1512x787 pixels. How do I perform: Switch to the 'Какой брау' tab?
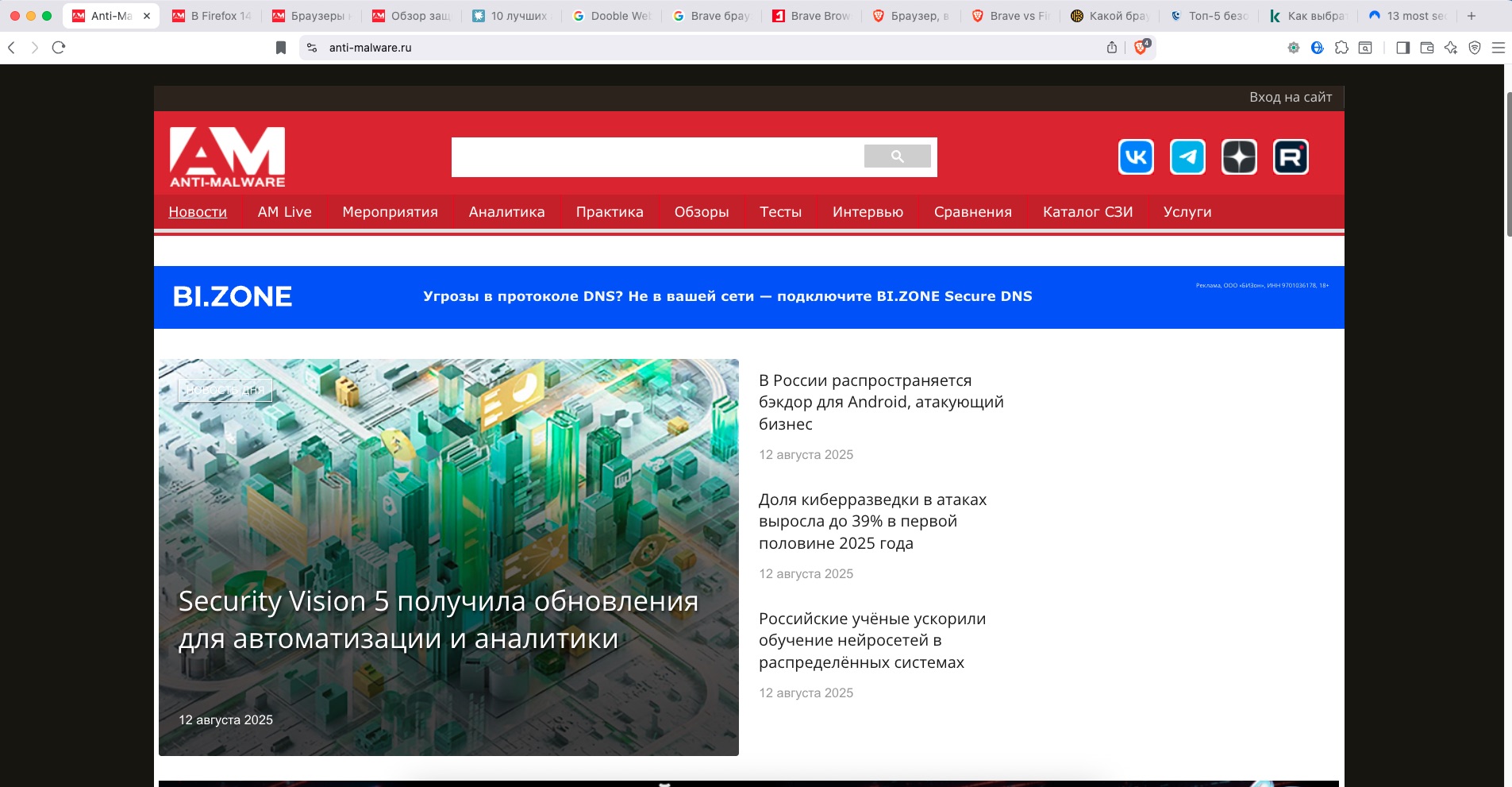[x=1111, y=16]
